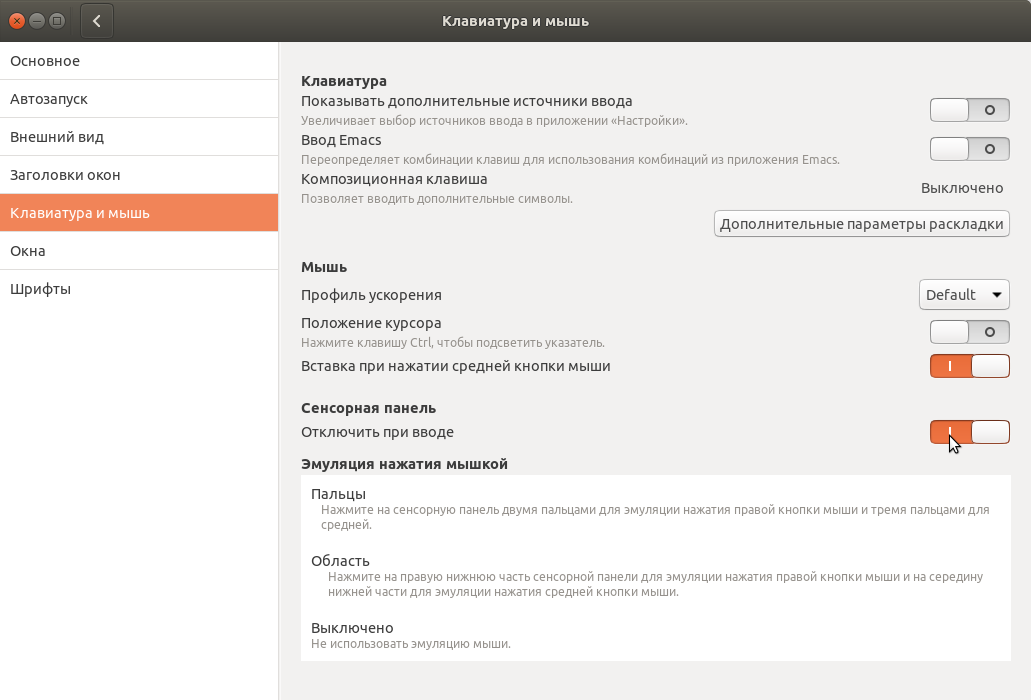Go to Внешний вид section
The height and width of the screenshot is (700, 1031).
(x=139, y=137)
